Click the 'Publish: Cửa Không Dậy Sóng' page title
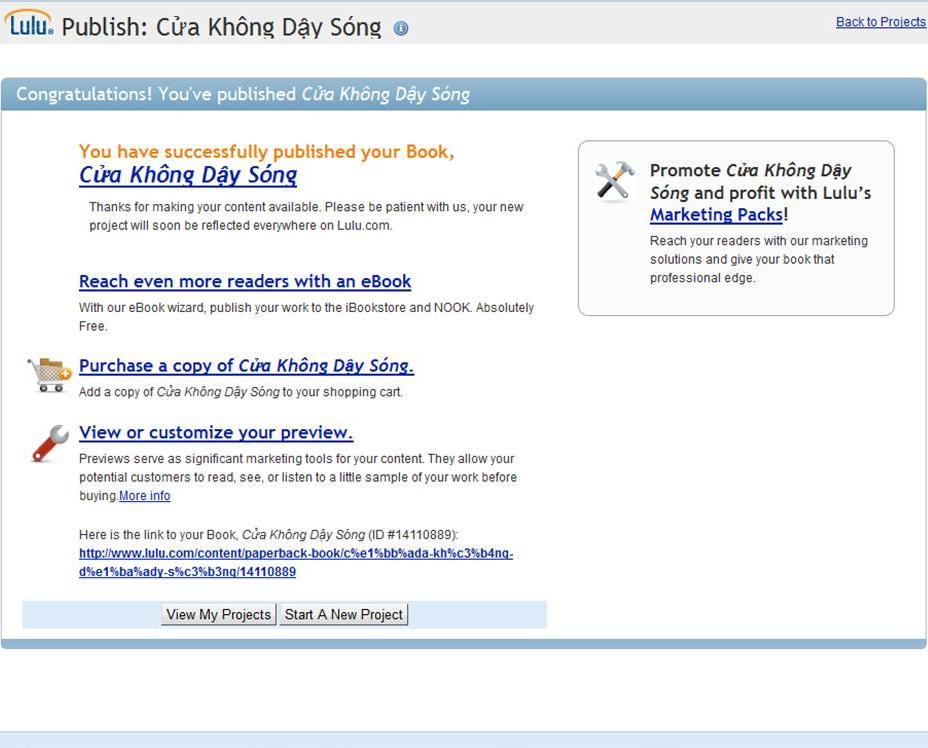928x748 pixels. point(221,27)
